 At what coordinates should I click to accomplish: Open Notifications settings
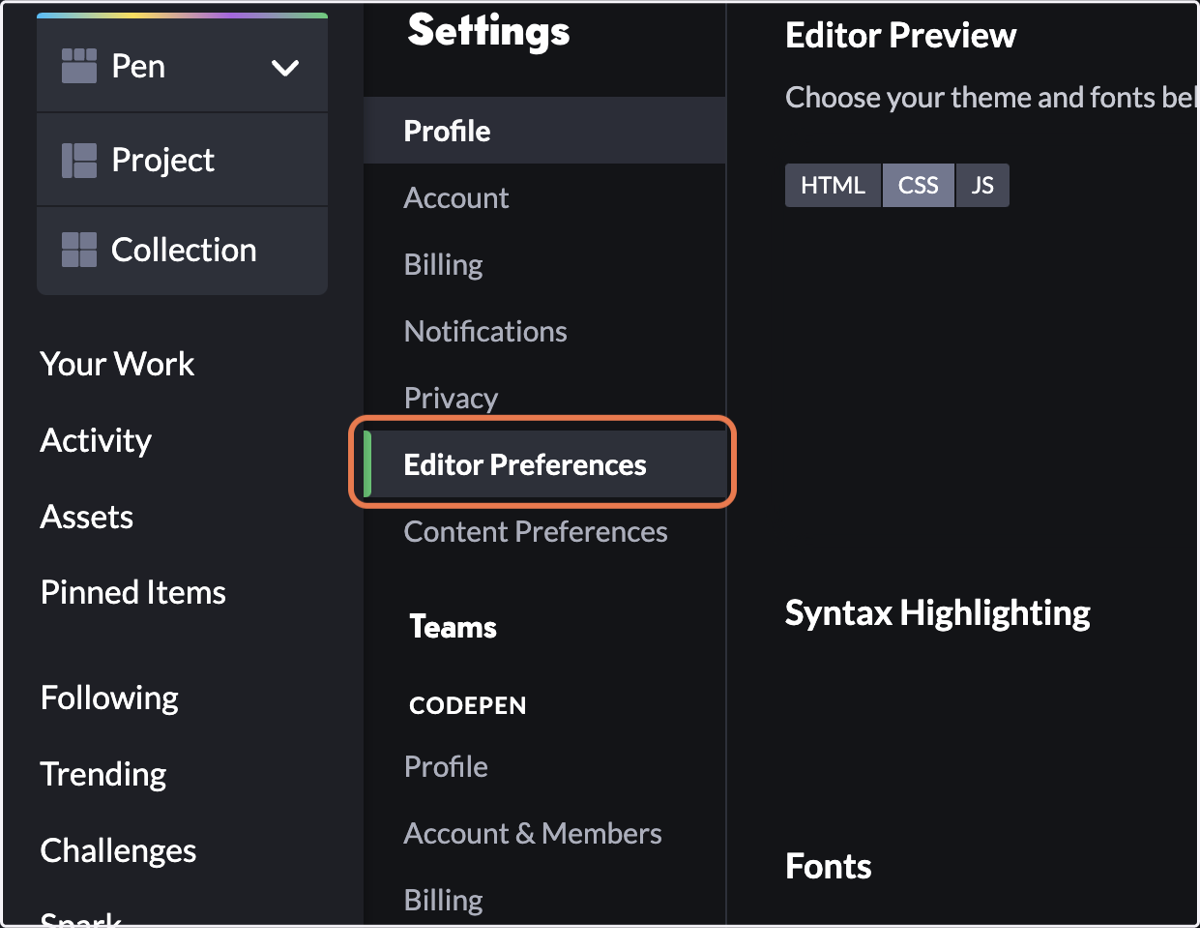tap(485, 331)
